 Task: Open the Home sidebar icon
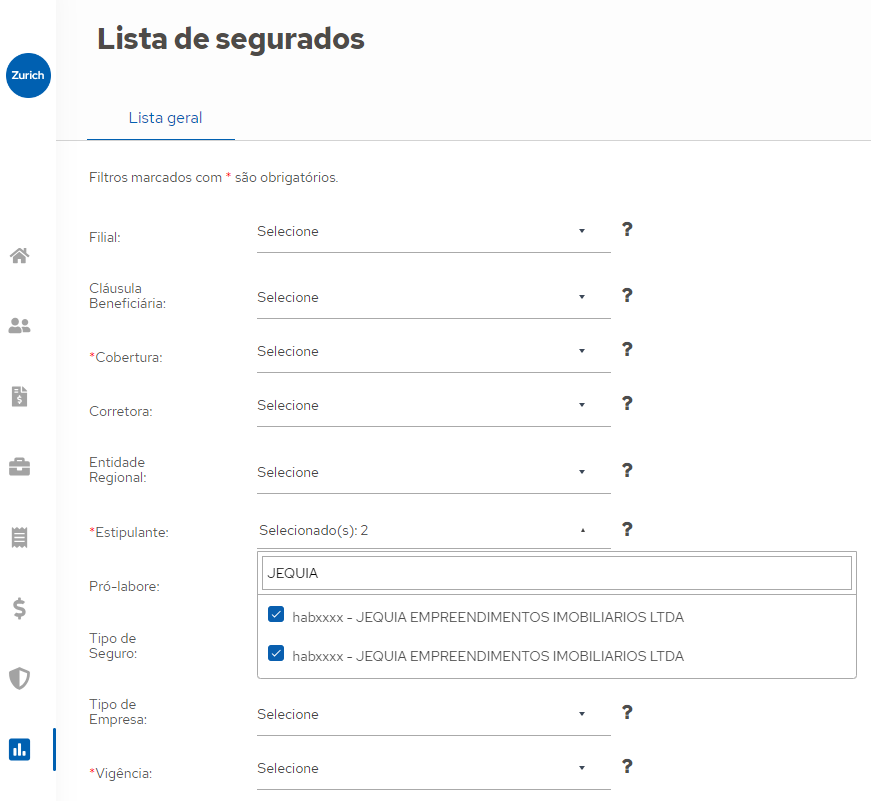[19, 256]
